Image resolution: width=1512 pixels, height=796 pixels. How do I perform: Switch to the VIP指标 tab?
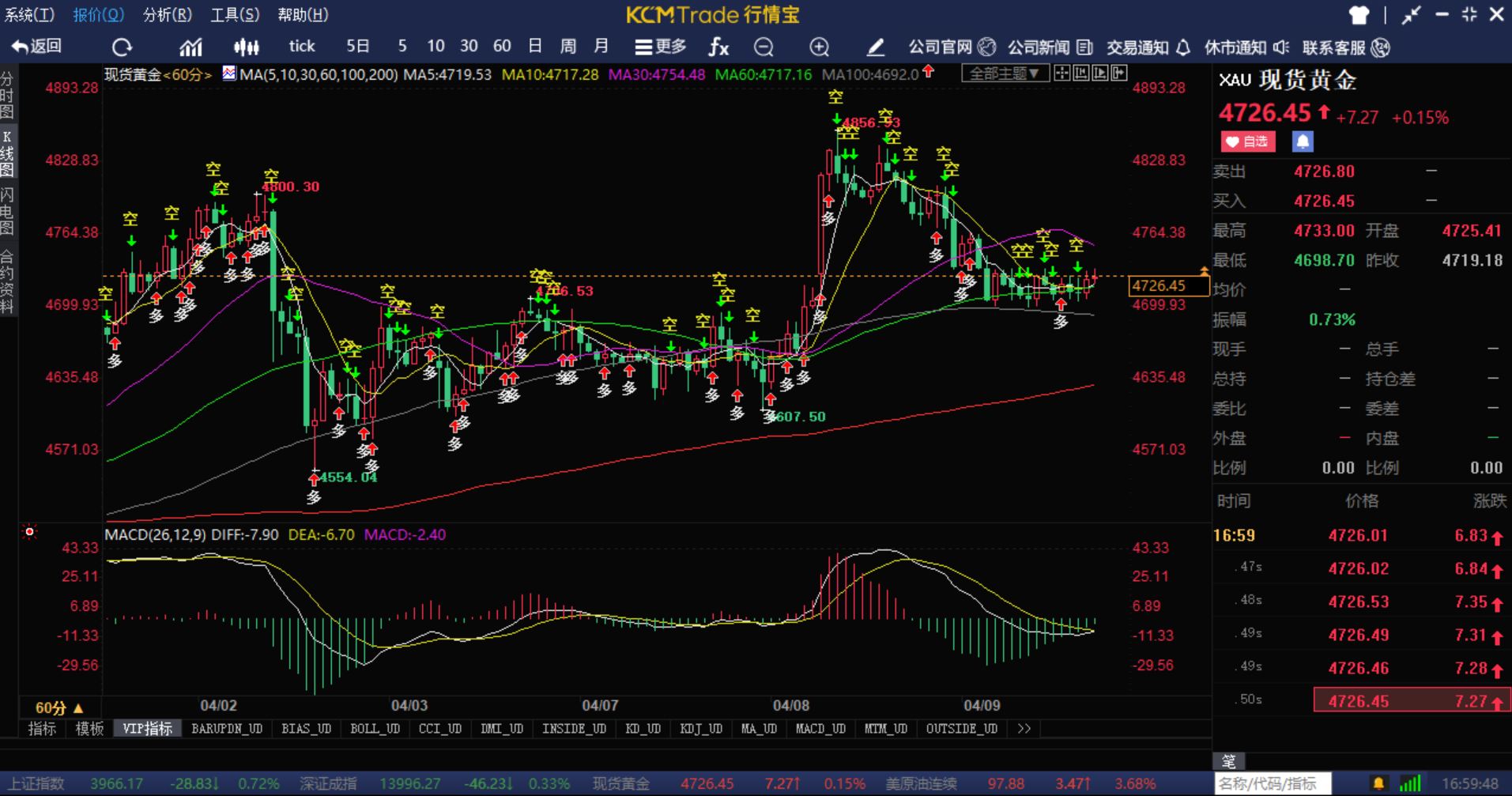[x=148, y=729]
